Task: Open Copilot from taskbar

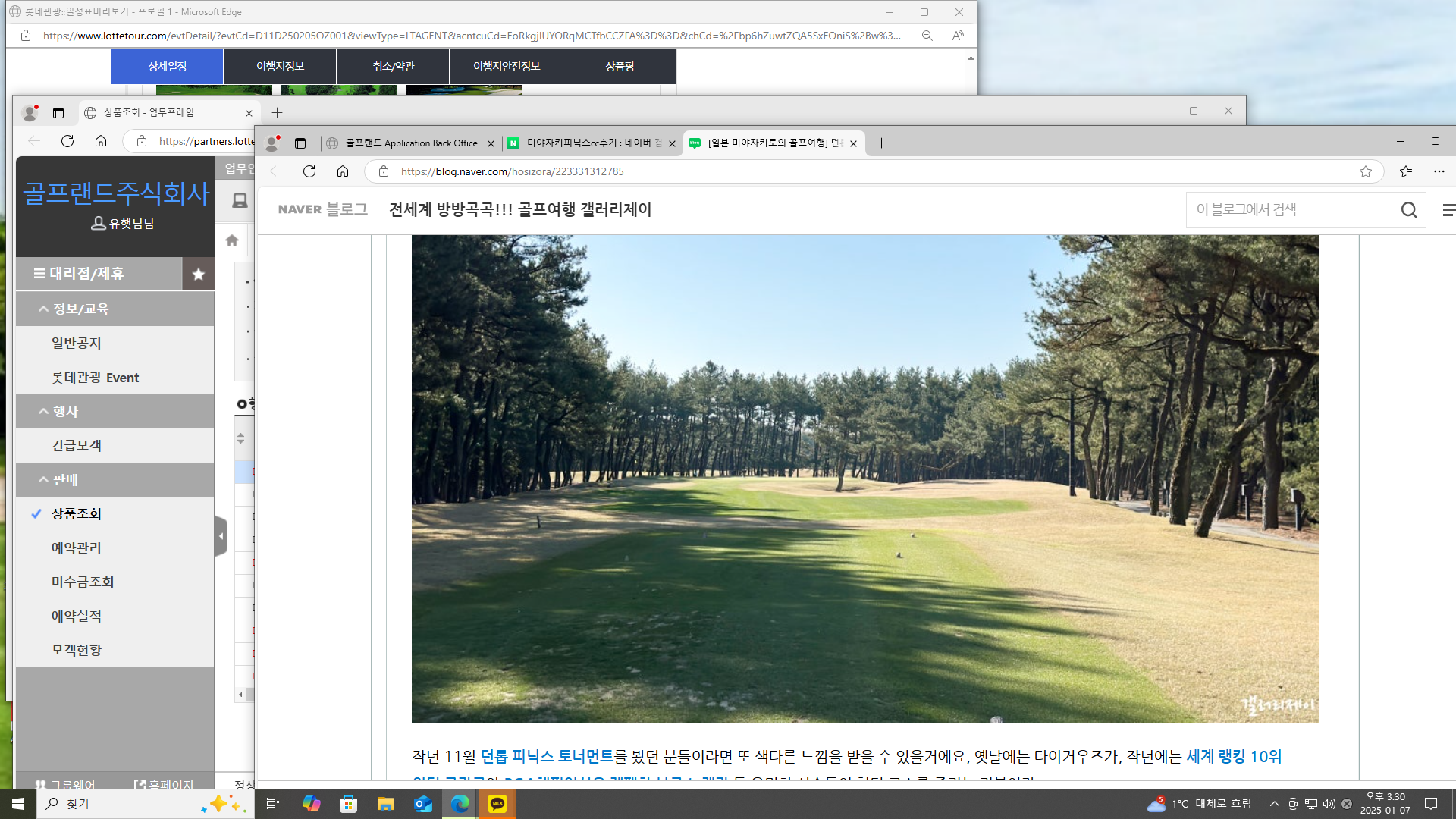Action: [311, 804]
